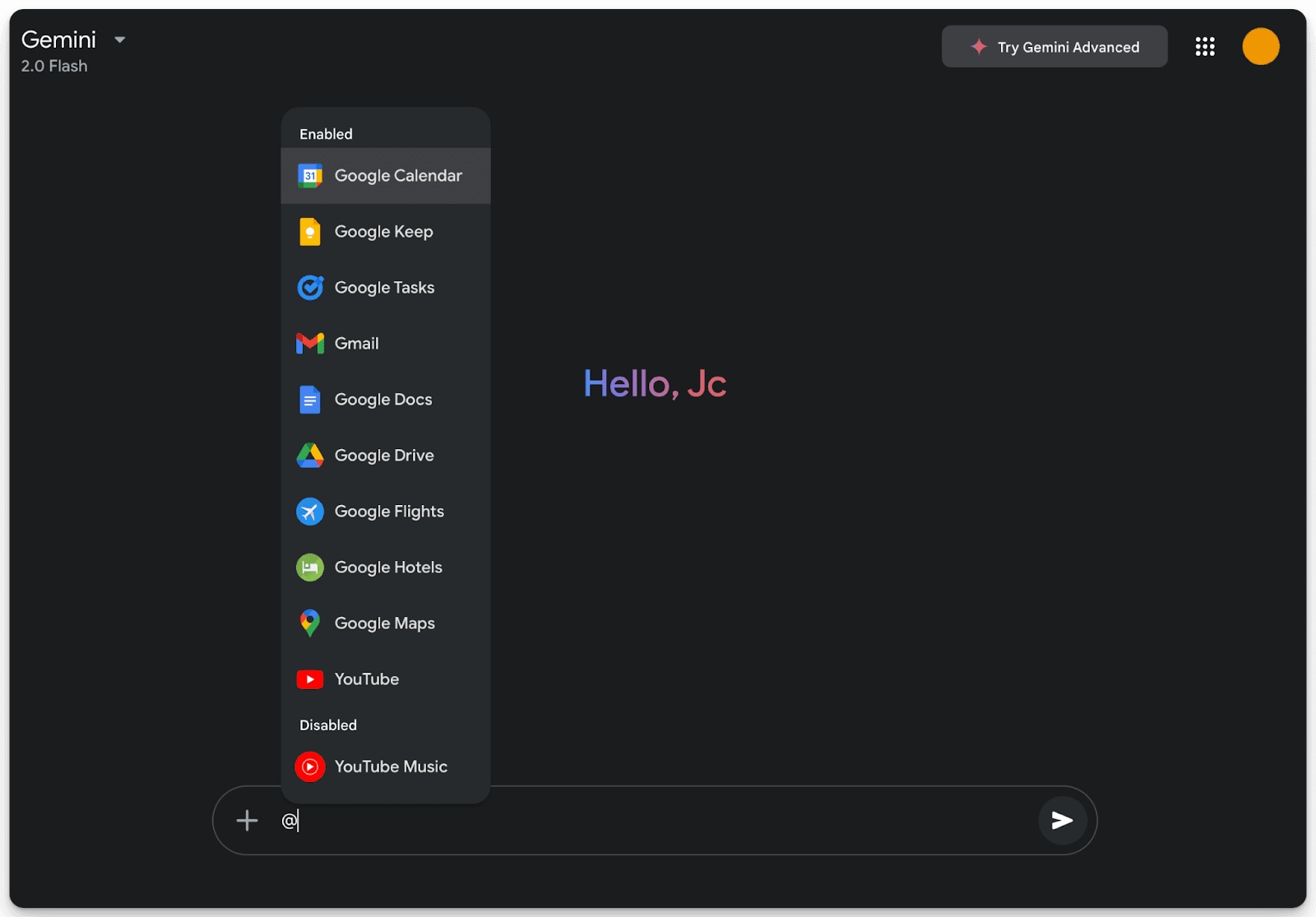The width and height of the screenshot is (1316, 917).
Task: Click the plus icon to add attachment
Action: click(x=247, y=820)
